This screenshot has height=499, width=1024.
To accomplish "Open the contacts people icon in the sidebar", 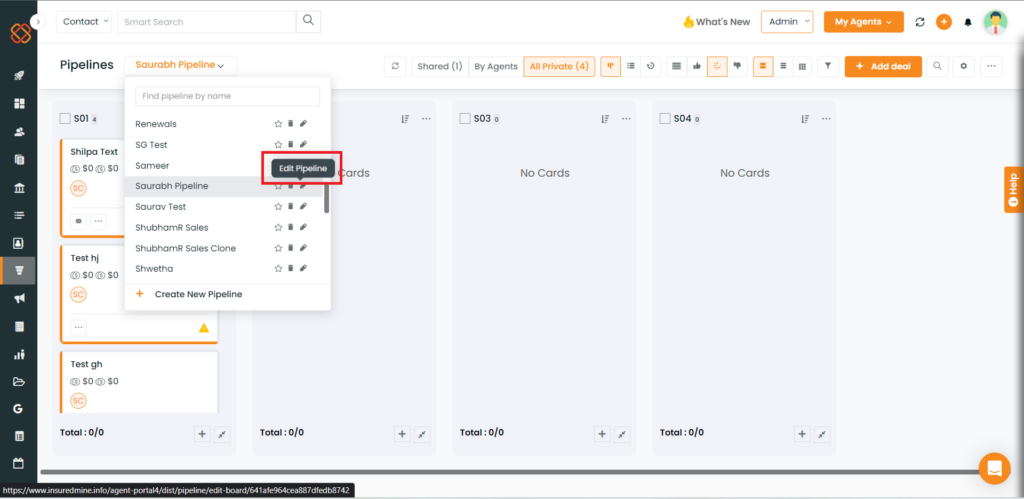I will point(19,131).
